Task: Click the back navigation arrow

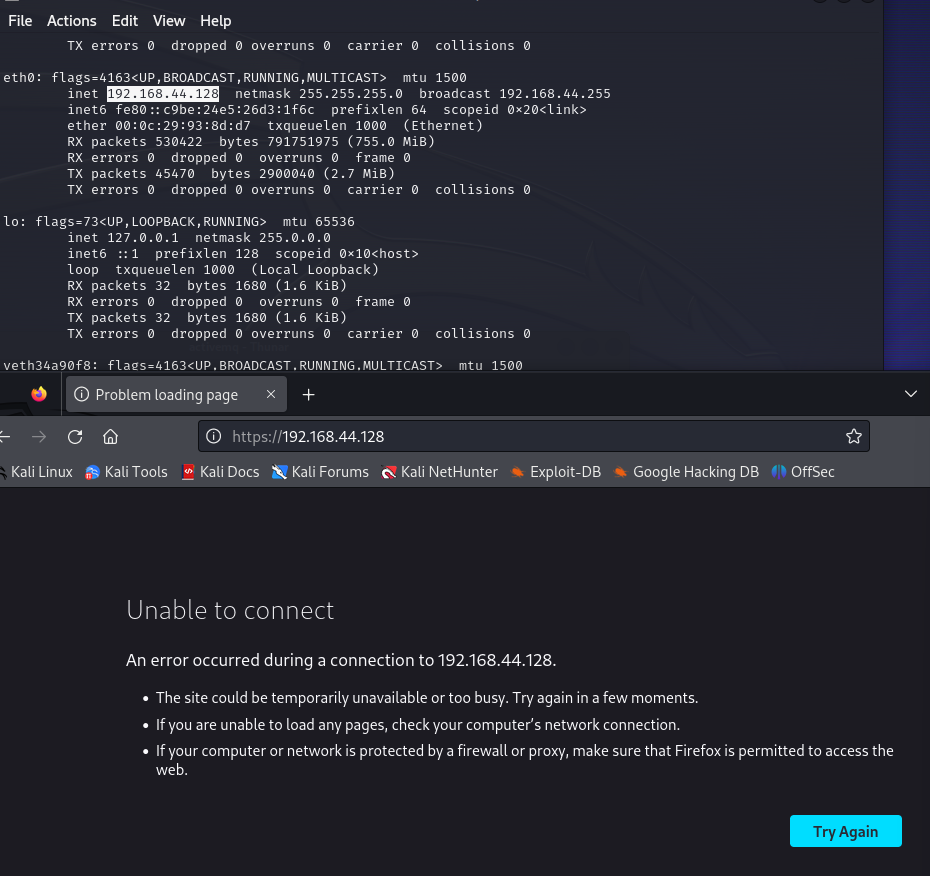Action: click(x=8, y=436)
